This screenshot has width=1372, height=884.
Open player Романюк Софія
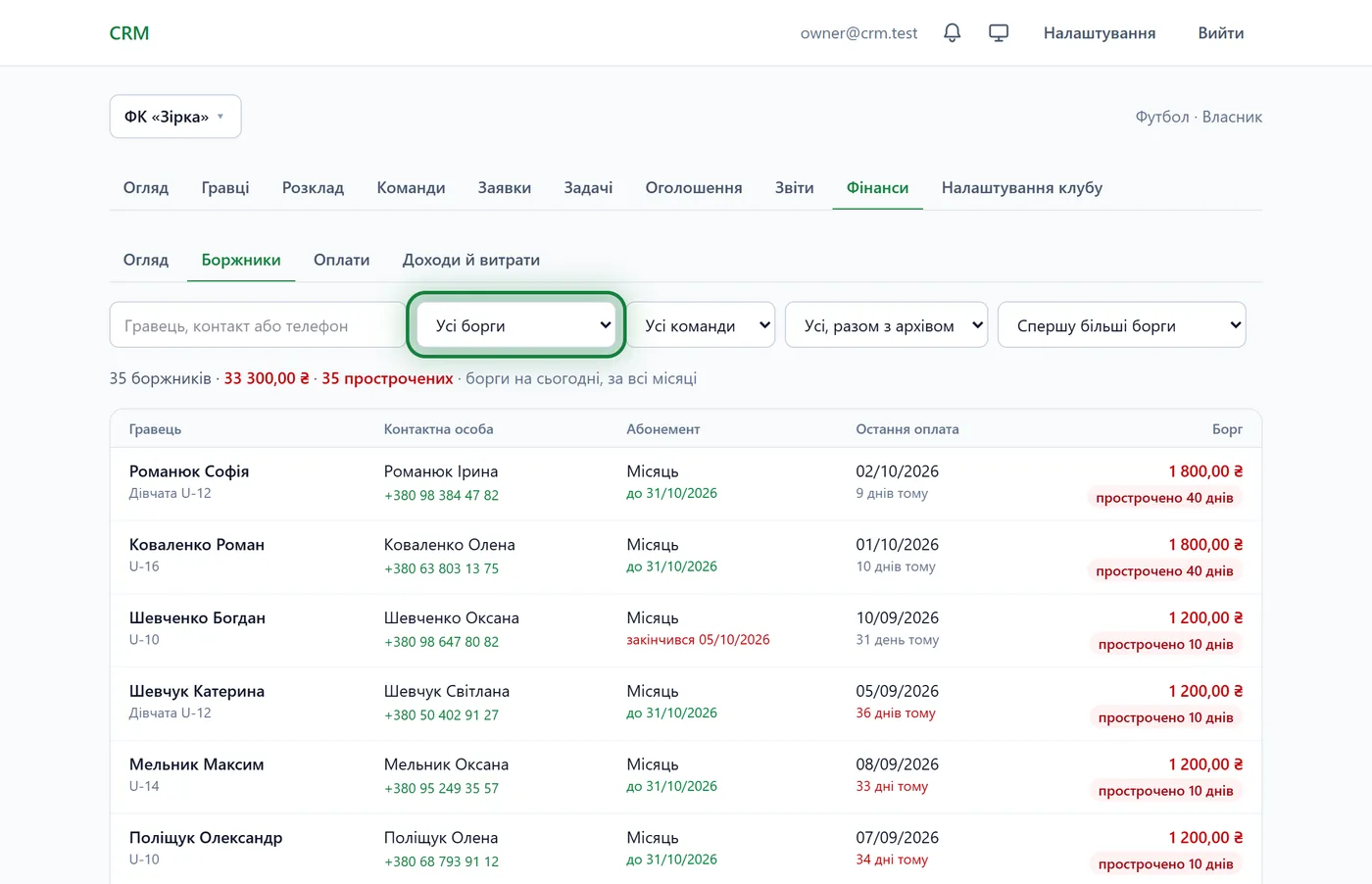189,471
